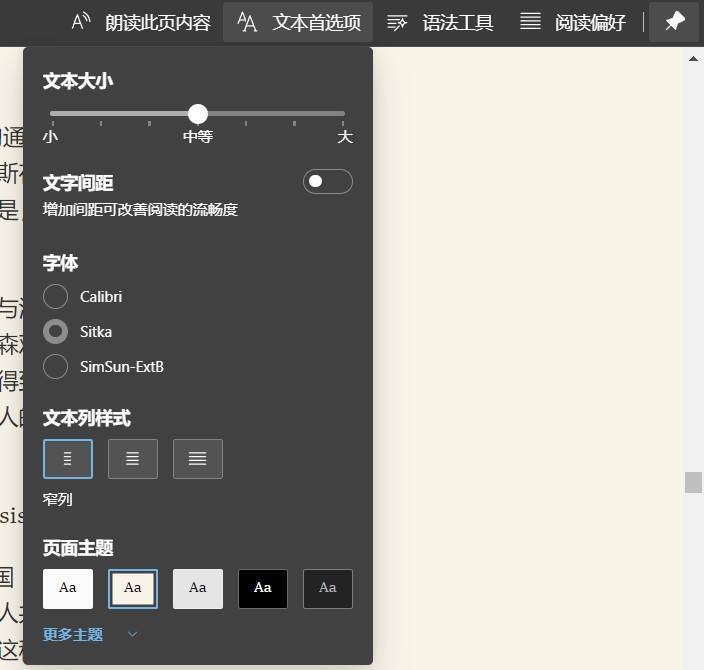Open 更多主题 more themes link
Image resolution: width=704 pixels, height=670 pixels.
tap(73, 634)
